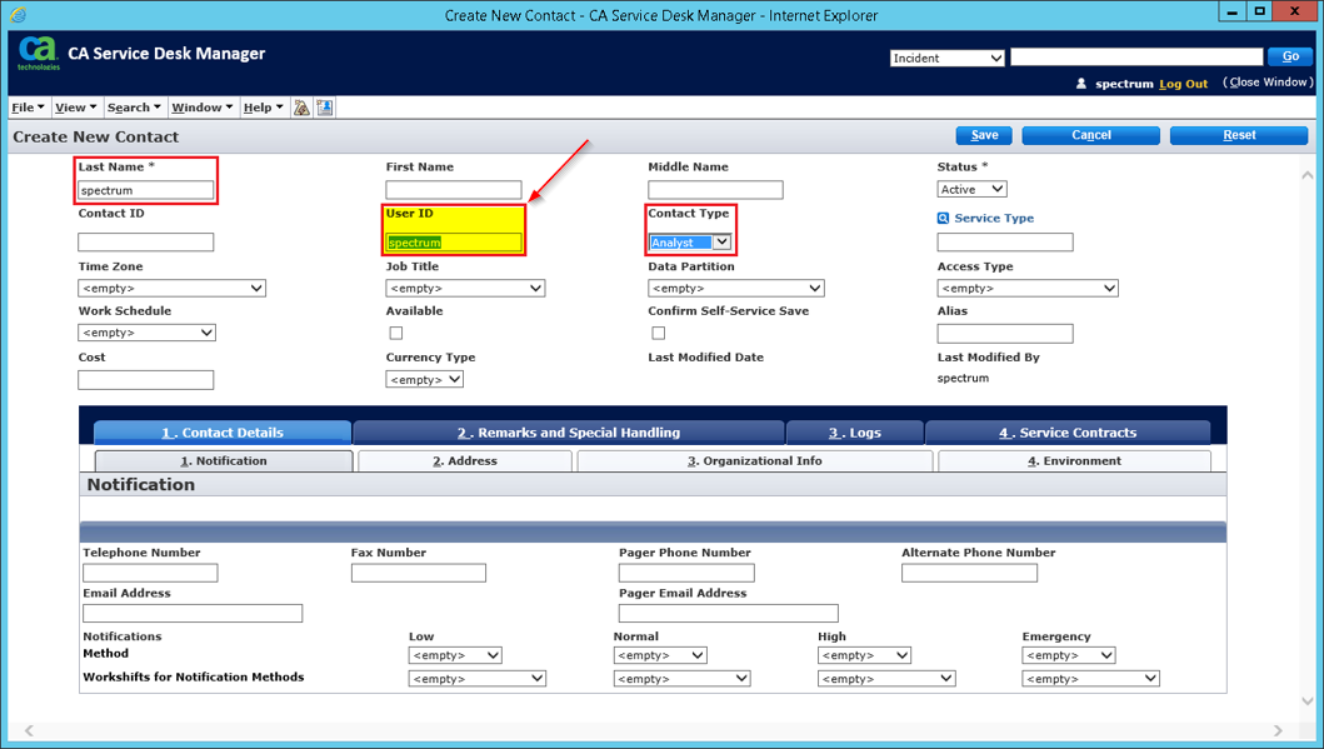This screenshot has height=749, width=1324.
Task: Click the user icon beside spectrum
Action: click(1081, 84)
